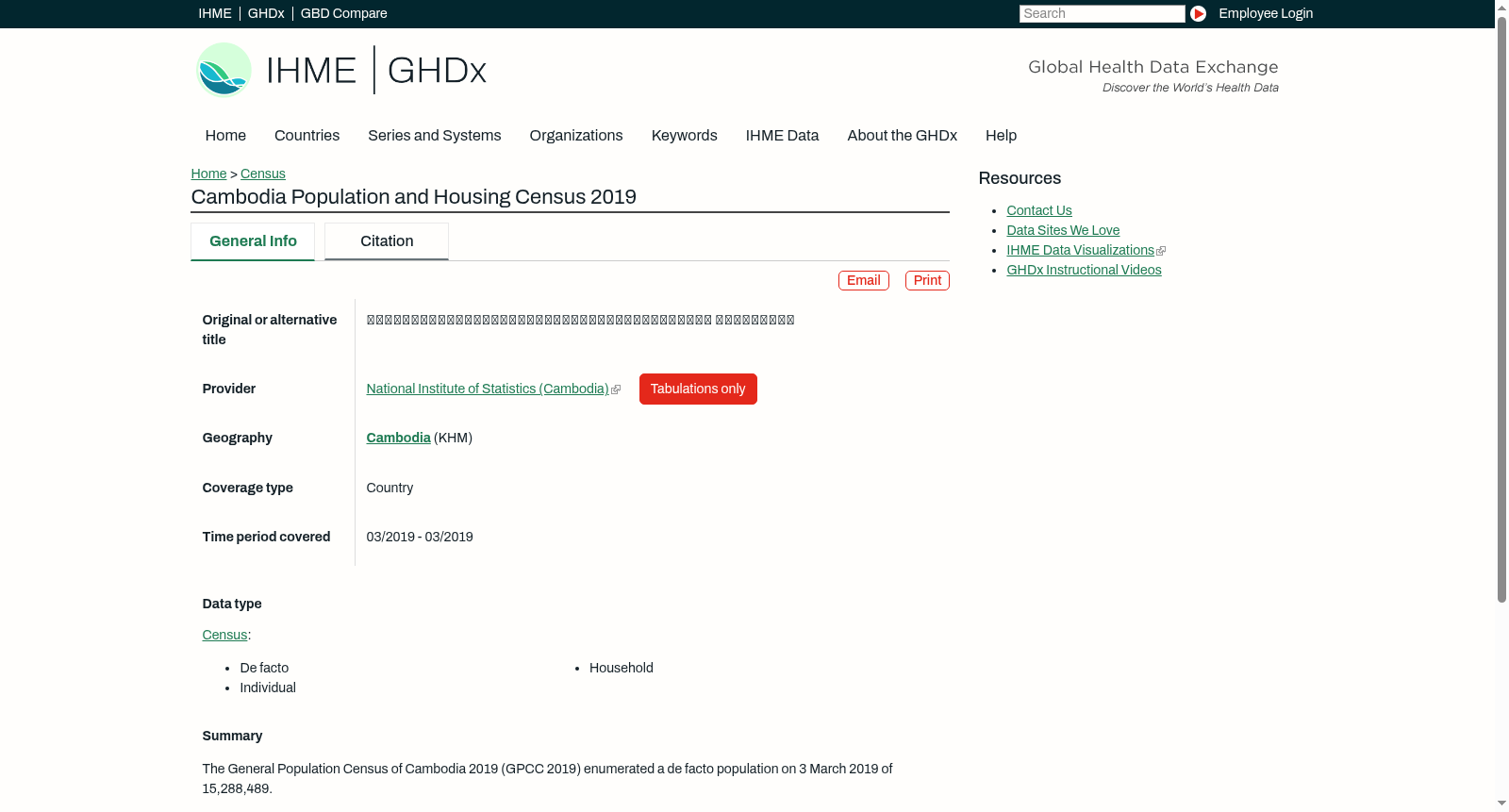Click the Email button

[x=864, y=281]
